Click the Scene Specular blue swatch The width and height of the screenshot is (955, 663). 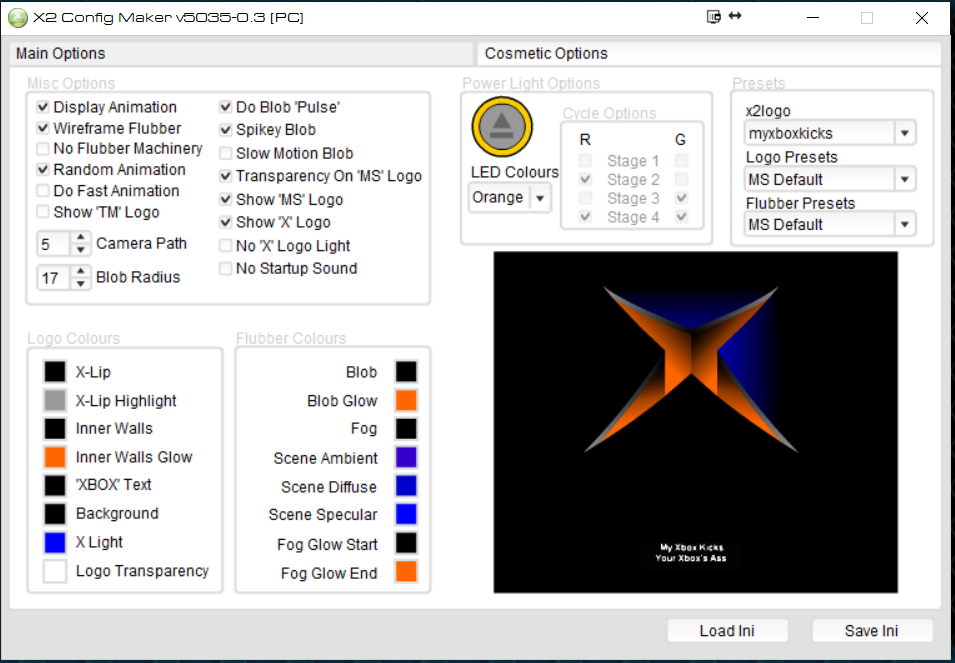[x=406, y=514]
